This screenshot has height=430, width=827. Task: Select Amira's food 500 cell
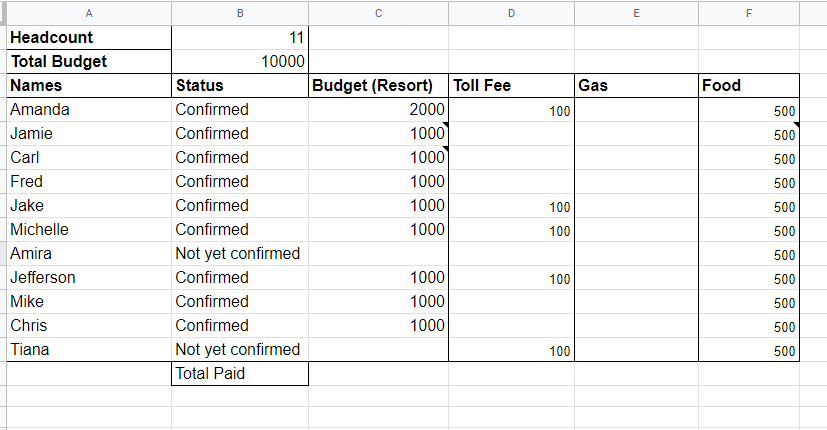coord(749,254)
